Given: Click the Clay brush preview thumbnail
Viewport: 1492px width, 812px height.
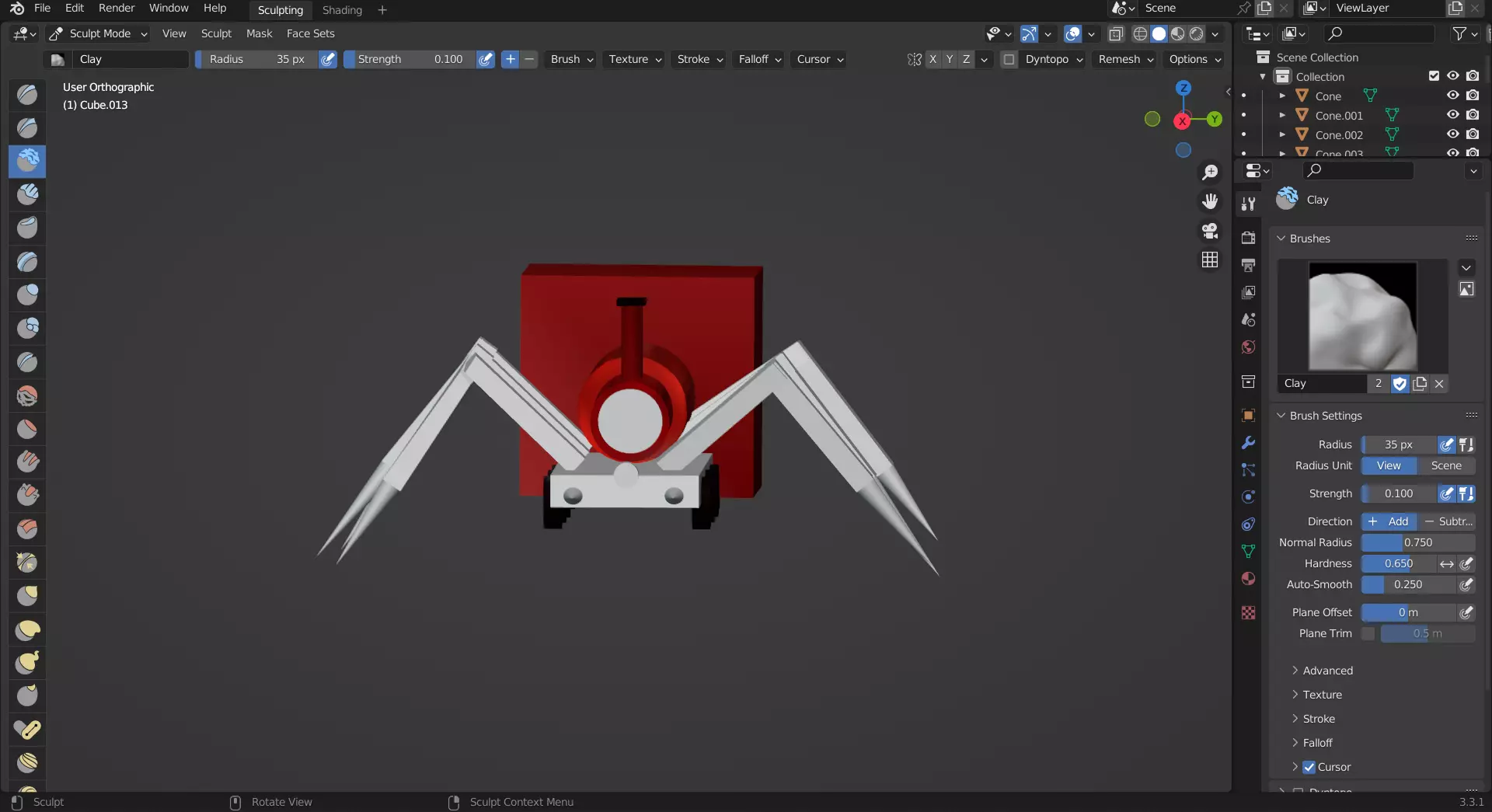Looking at the screenshot, I should (x=1362, y=316).
